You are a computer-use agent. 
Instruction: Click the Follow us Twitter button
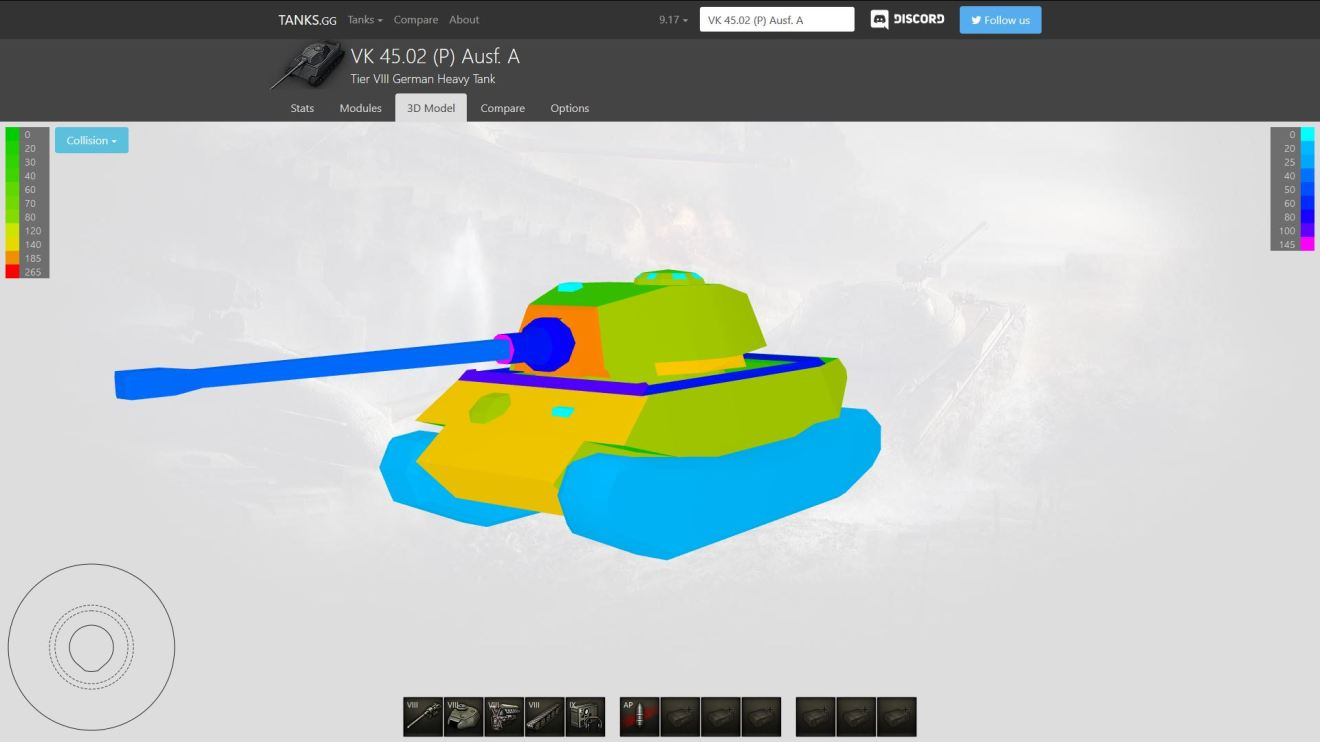click(x=1000, y=20)
